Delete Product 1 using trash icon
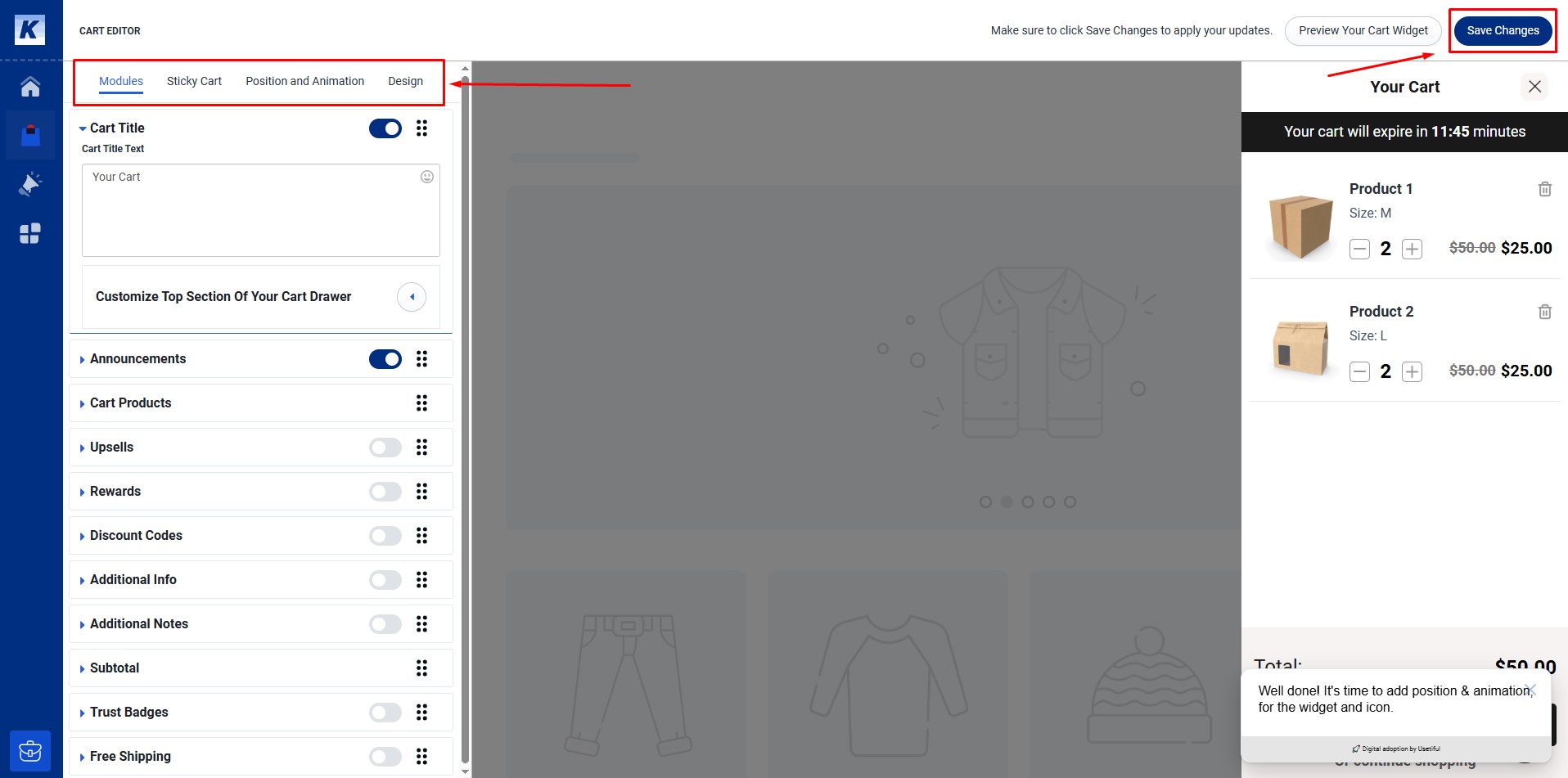 1544,189
